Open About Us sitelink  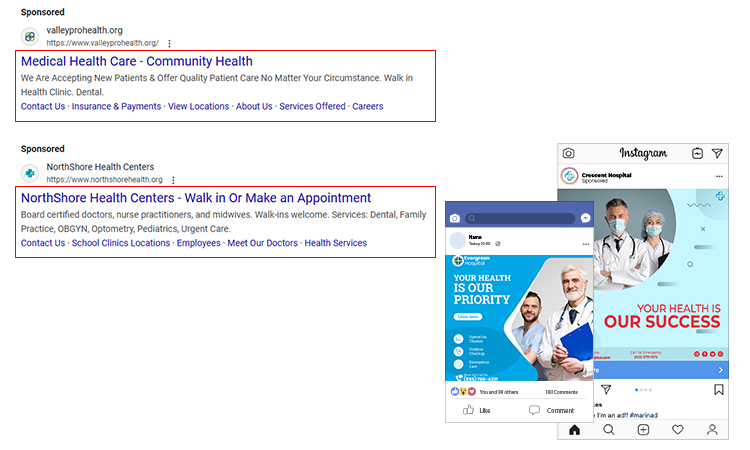pos(254,106)
